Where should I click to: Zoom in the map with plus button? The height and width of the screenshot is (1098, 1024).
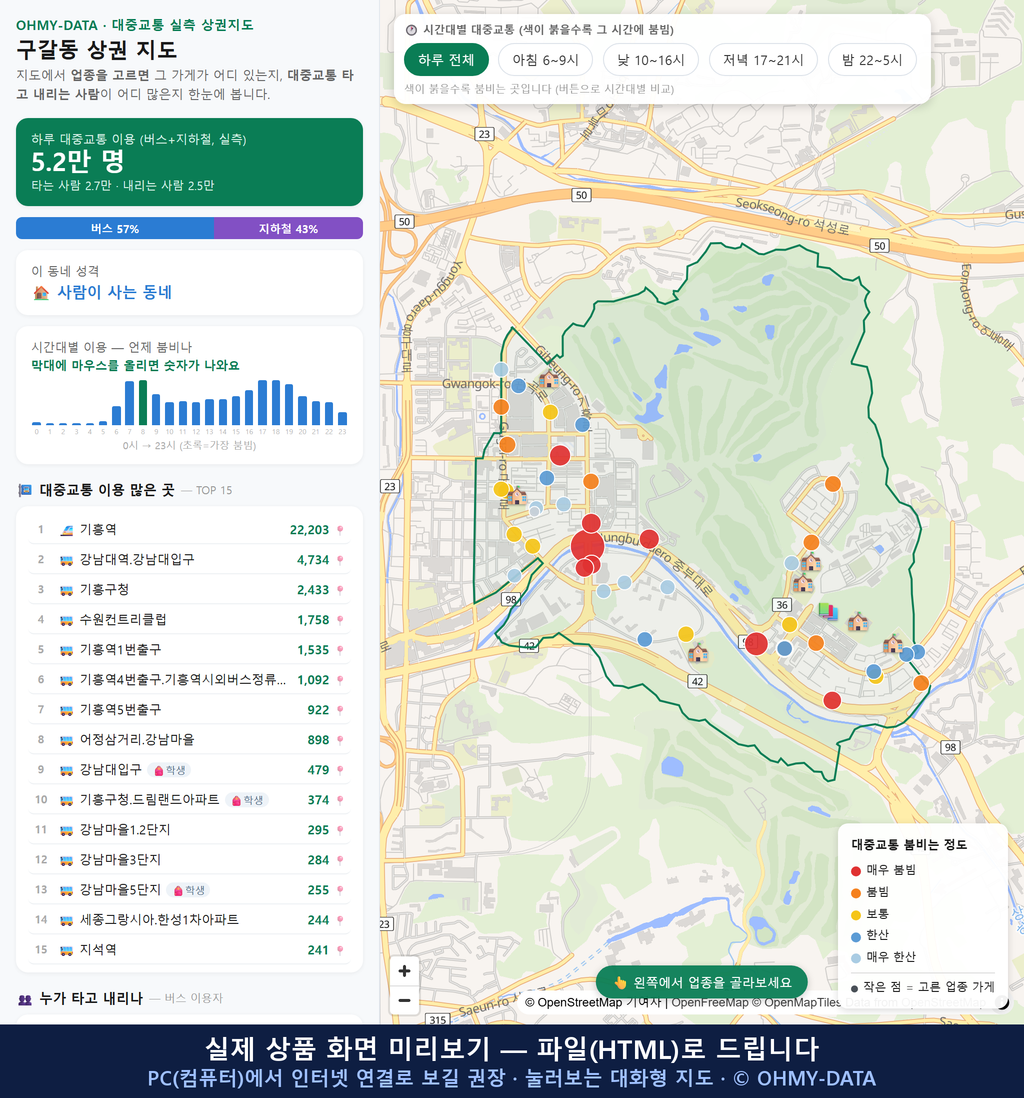click(x=404, y=971)
